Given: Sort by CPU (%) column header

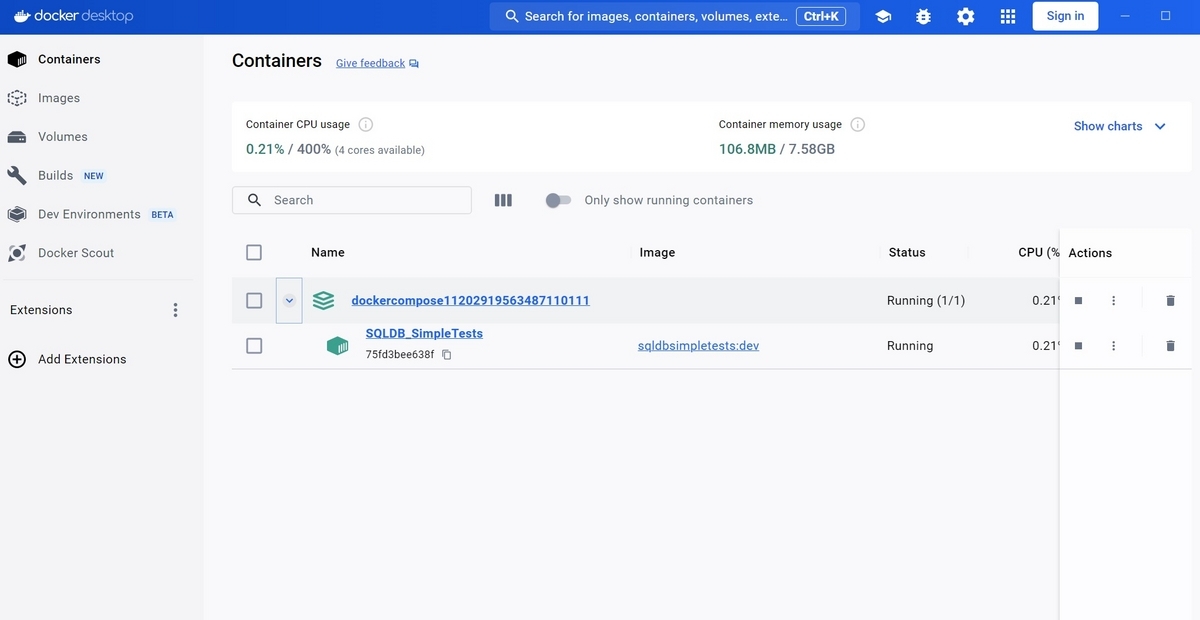Looking at the screenshot, I should [x=1038, y=253].
